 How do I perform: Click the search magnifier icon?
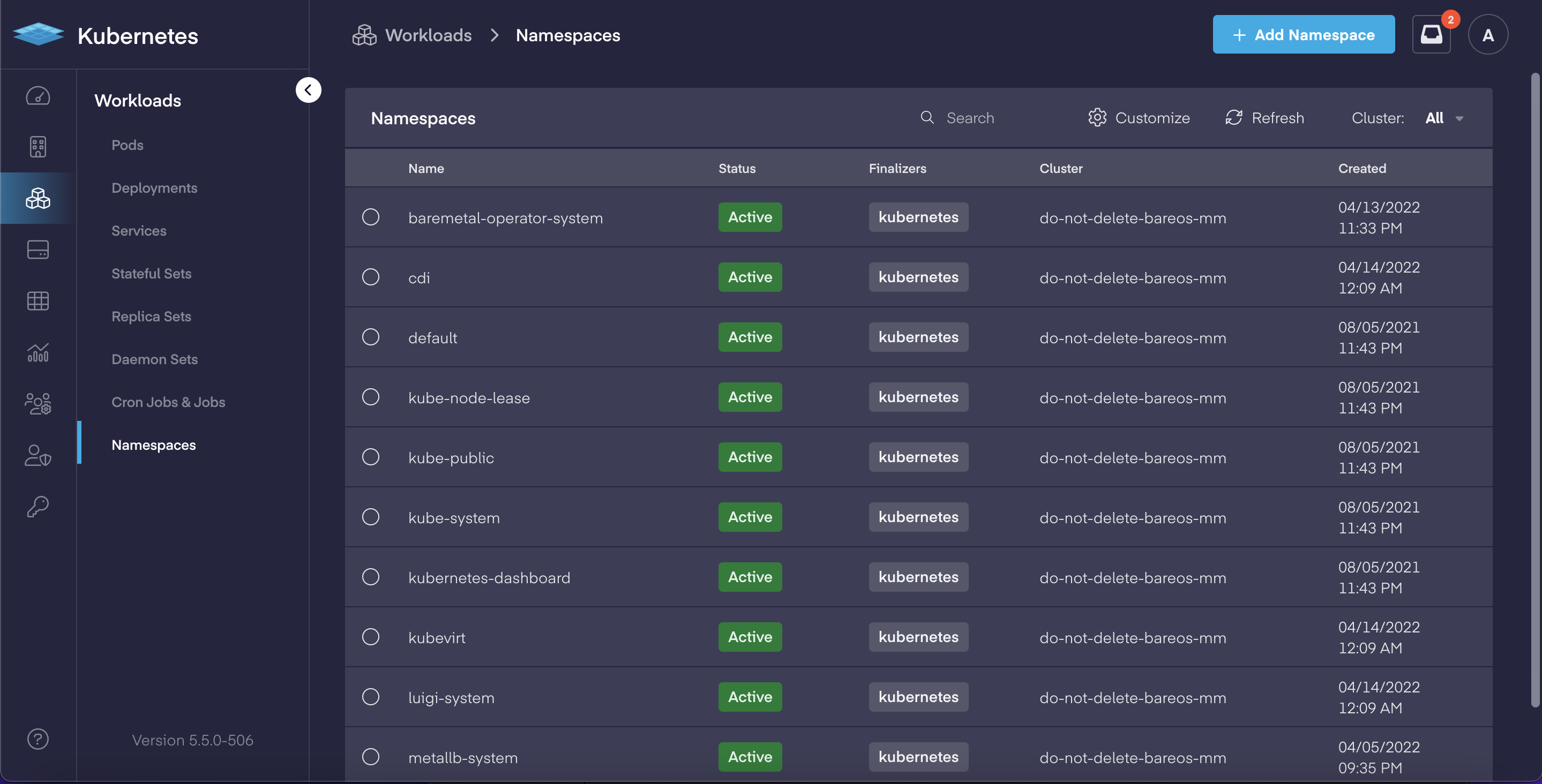coord(926,117)
